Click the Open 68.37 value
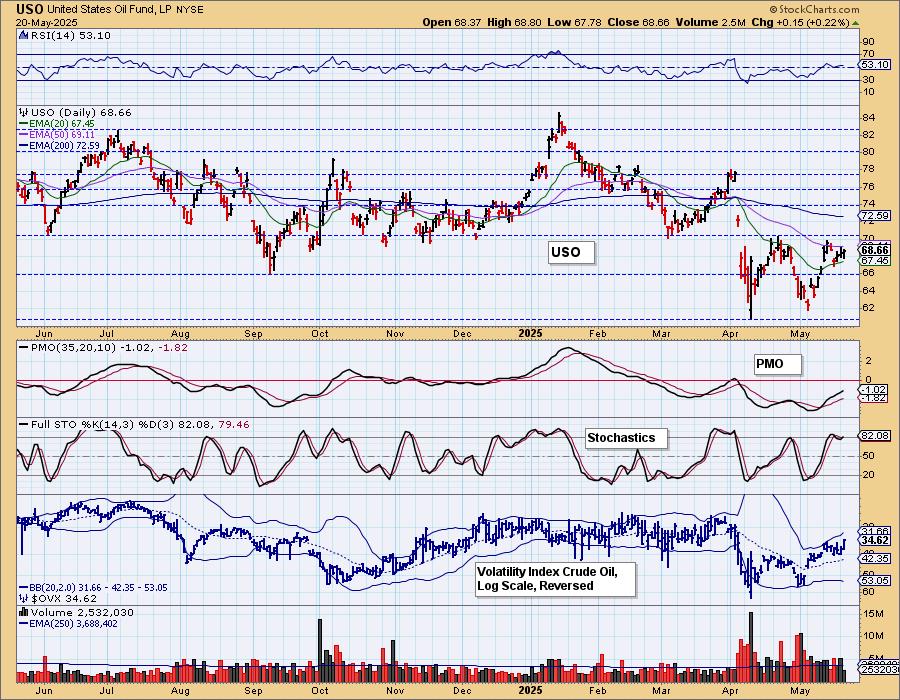The height and width of the screenshot is (700, 900). (x=452, y=22)
